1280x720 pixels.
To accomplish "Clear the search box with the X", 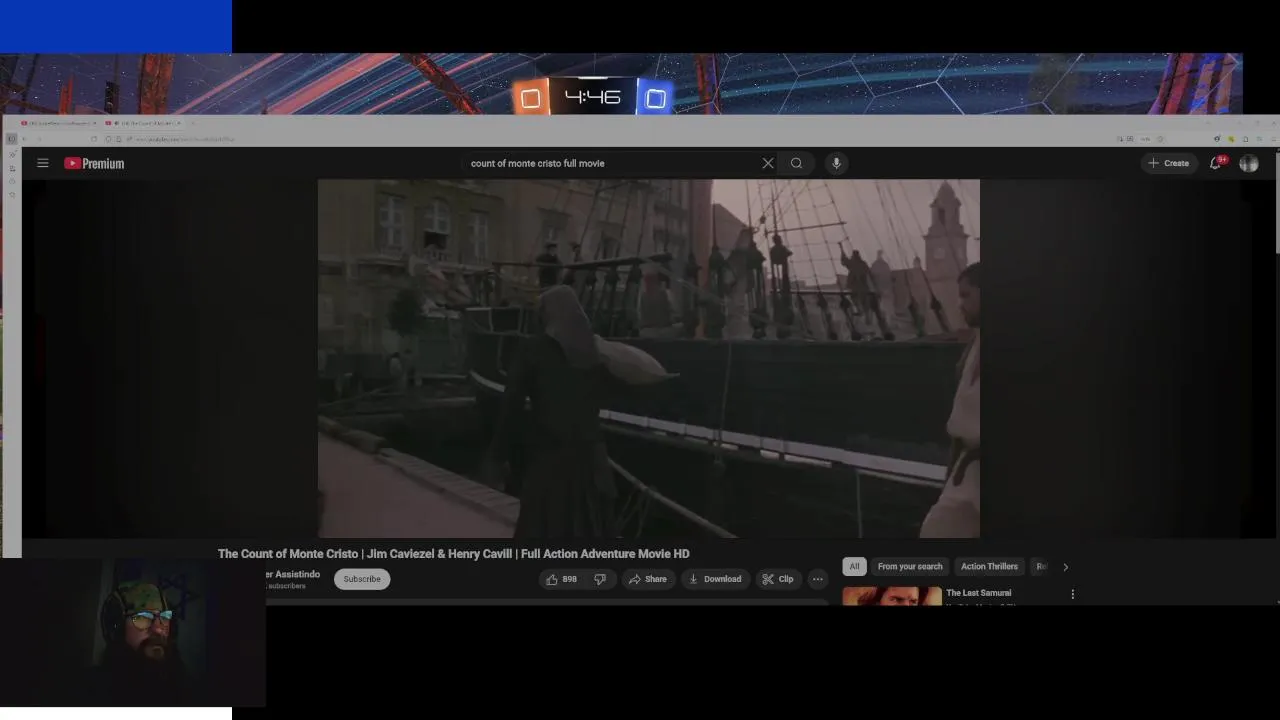I will 768,163.
